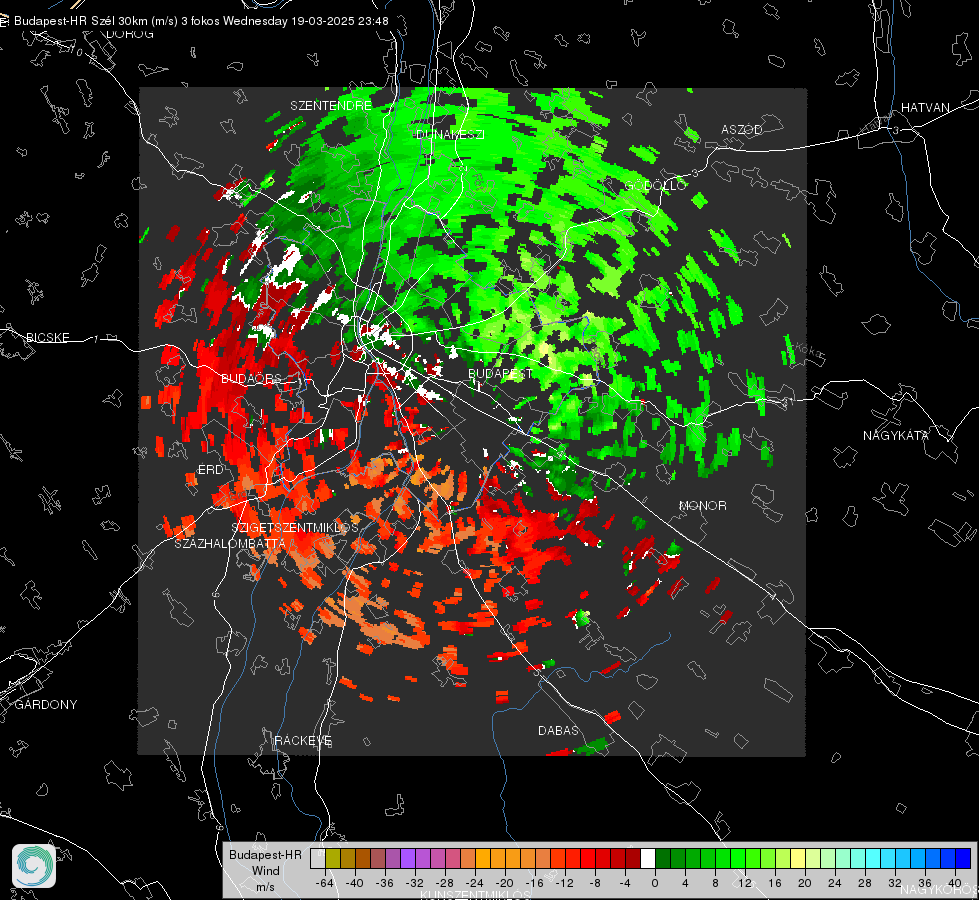Click the MONOR town label
Image resolution: width=979 pixels, height=900 pixels.
coord(702,505)
